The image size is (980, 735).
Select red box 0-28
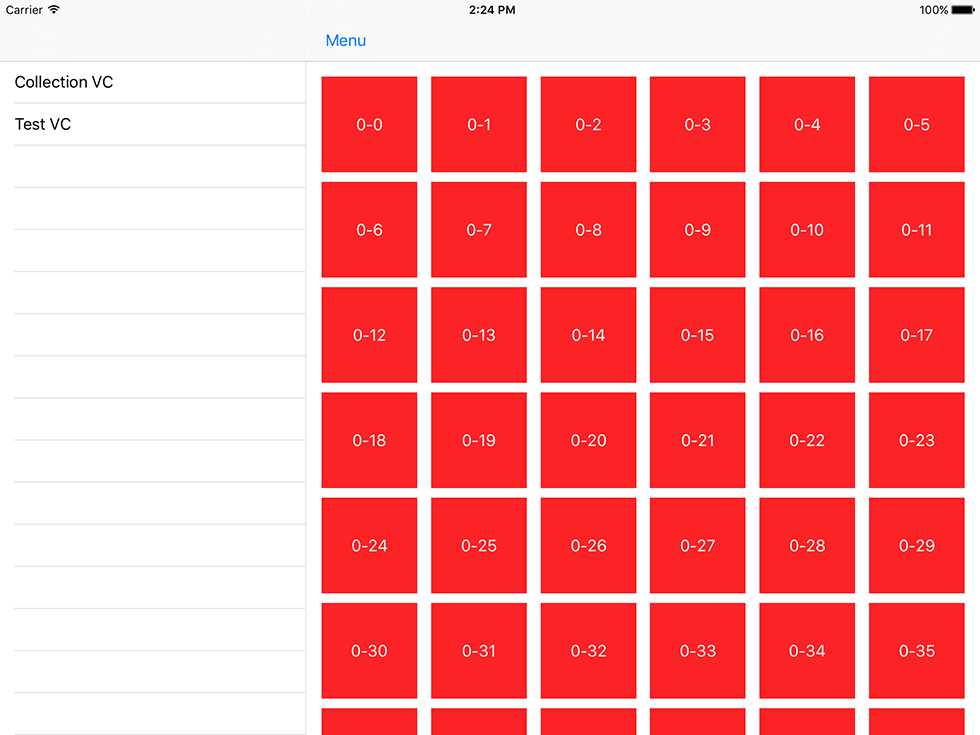pyautogui.click(x=807, y=546)
